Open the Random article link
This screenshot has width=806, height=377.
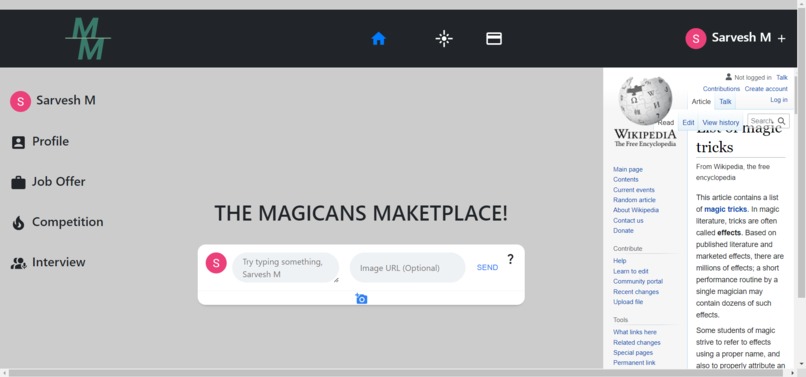pyautogui.click(x=634, y=200)
